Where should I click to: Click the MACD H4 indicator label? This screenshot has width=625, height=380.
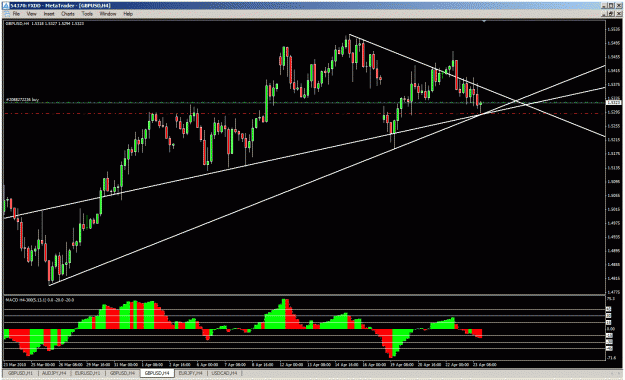(x=39, y=300)
